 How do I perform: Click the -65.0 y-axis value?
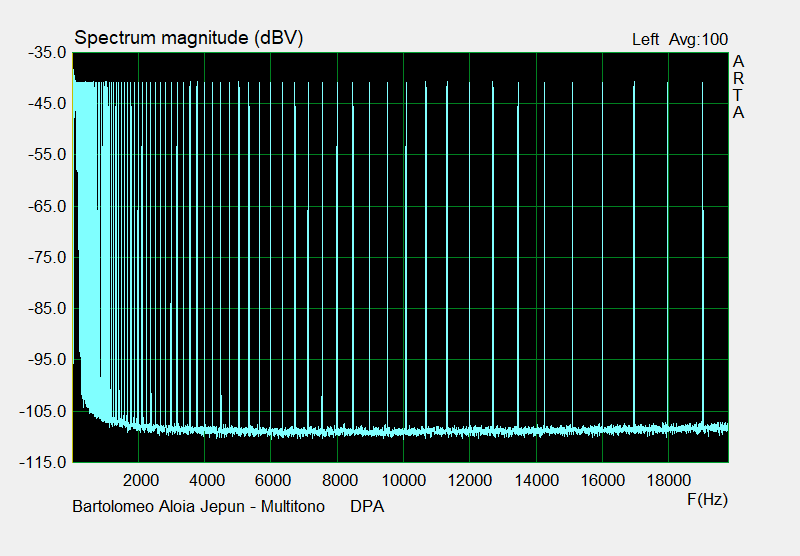pos(47,207)
